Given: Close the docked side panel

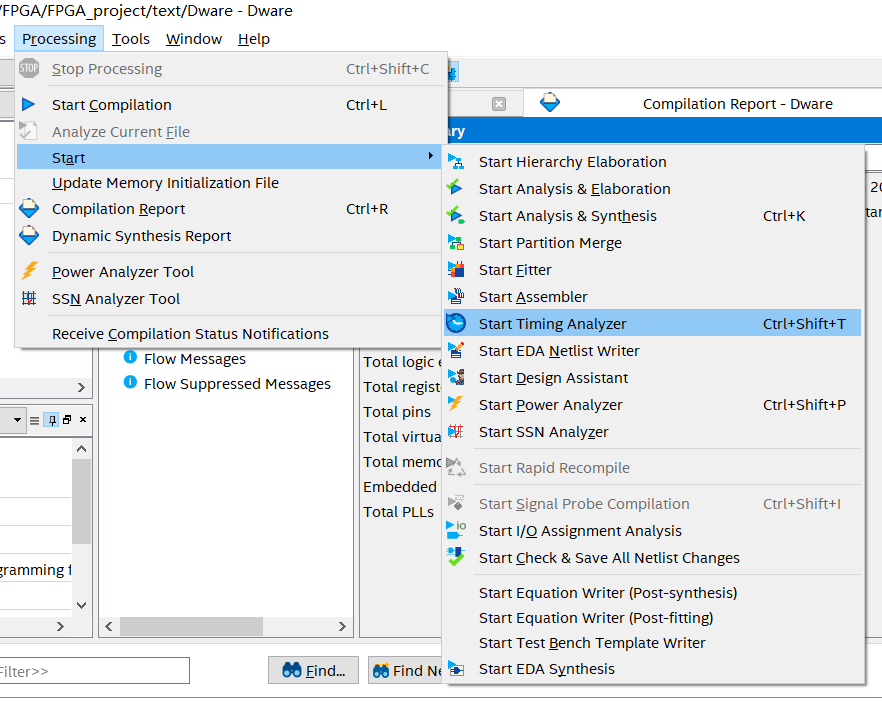Looking at the screenshot, I should coord(83,420).
